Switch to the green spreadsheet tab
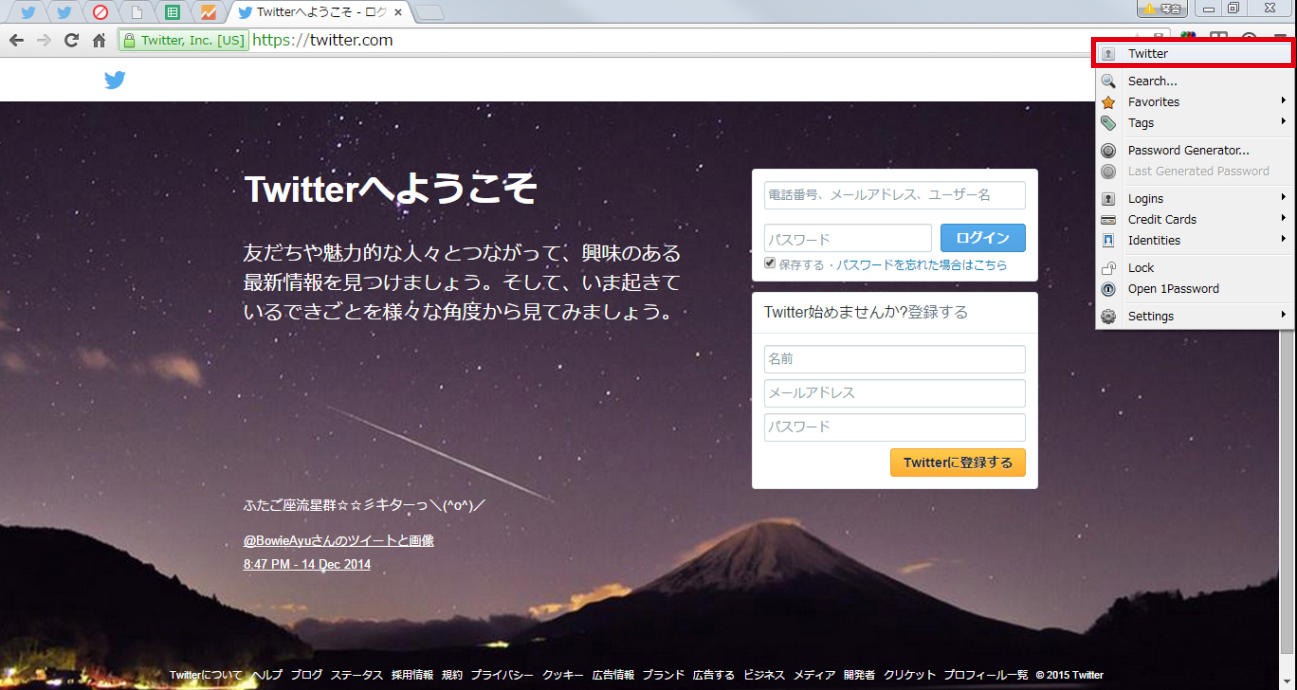 [x=172, y=12]
